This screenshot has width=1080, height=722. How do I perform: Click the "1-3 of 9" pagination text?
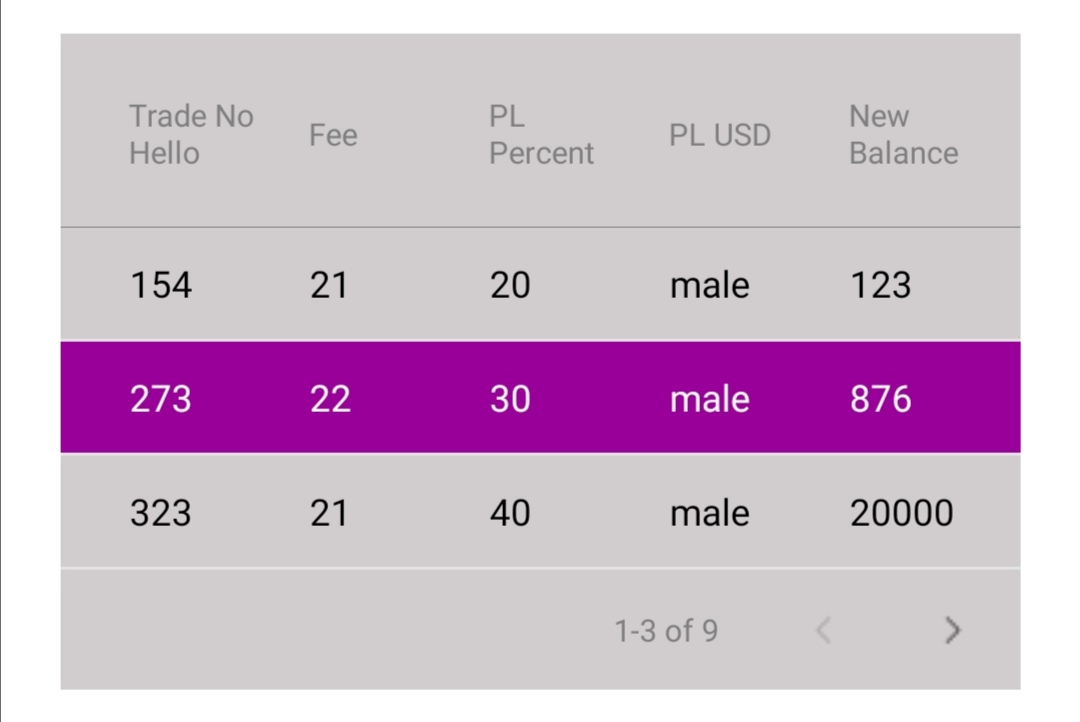[666, 631]
